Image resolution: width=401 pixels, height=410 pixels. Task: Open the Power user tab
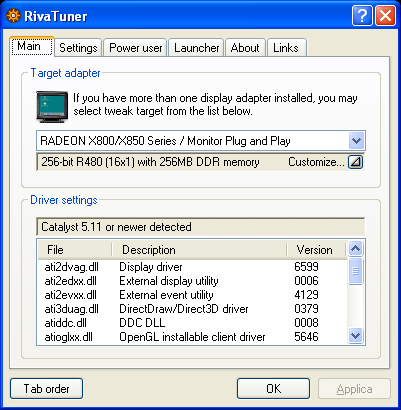coord(135,48)
